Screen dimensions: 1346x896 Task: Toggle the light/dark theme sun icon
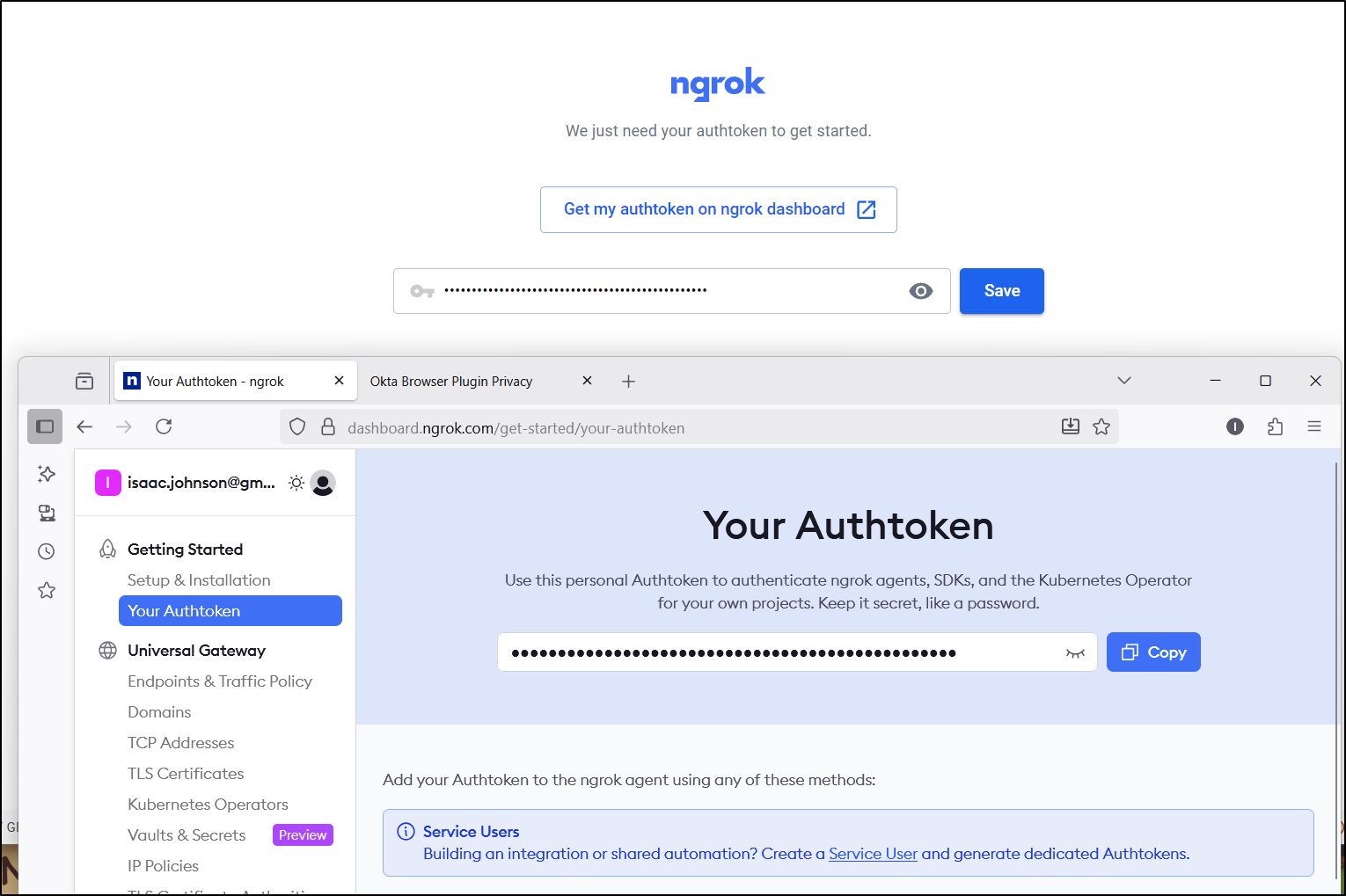296,483
